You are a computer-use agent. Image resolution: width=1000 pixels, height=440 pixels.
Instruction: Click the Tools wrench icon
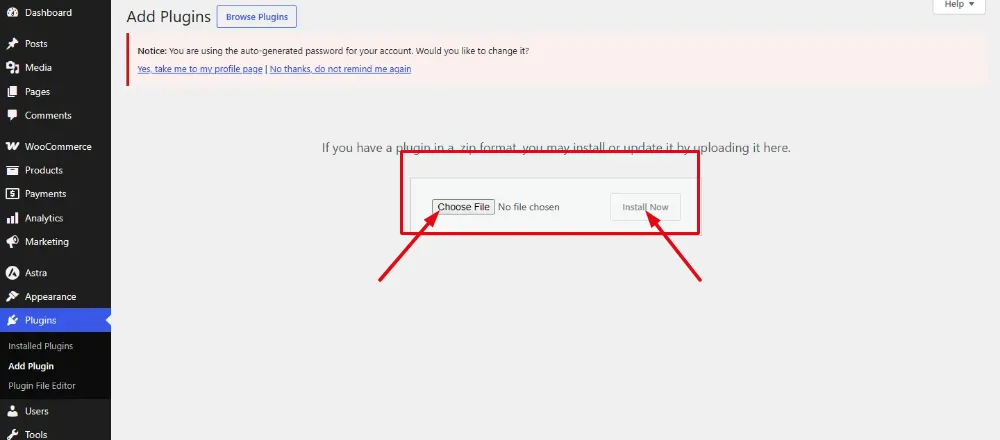12,434
